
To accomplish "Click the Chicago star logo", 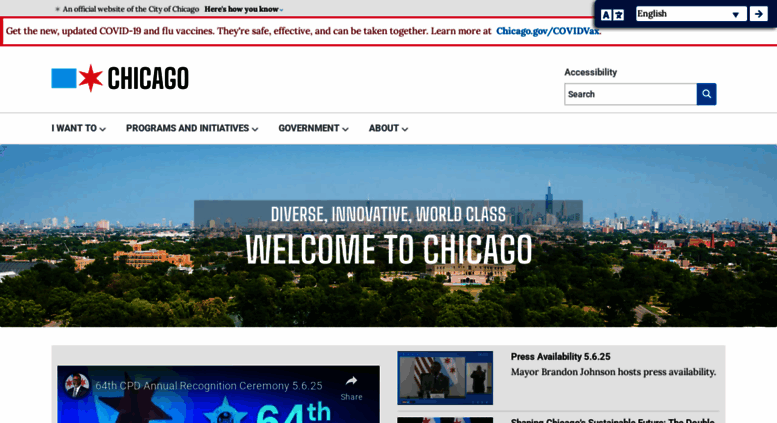I will (x=90, y=78).
